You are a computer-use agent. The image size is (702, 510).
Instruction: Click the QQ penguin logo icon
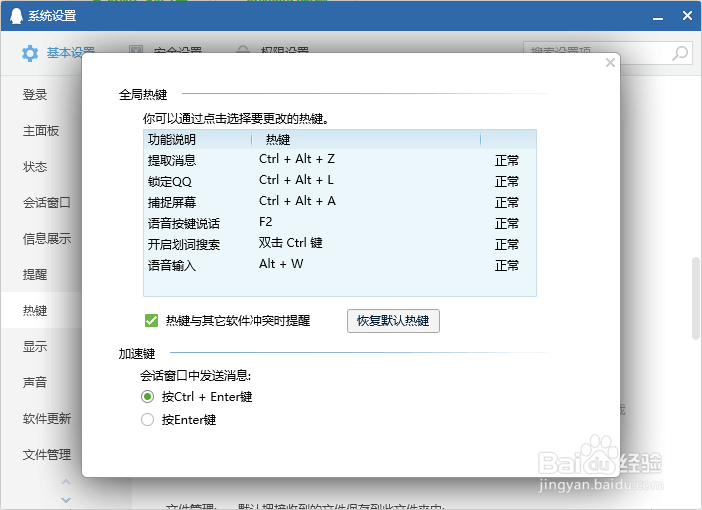(x=16, y=16)
